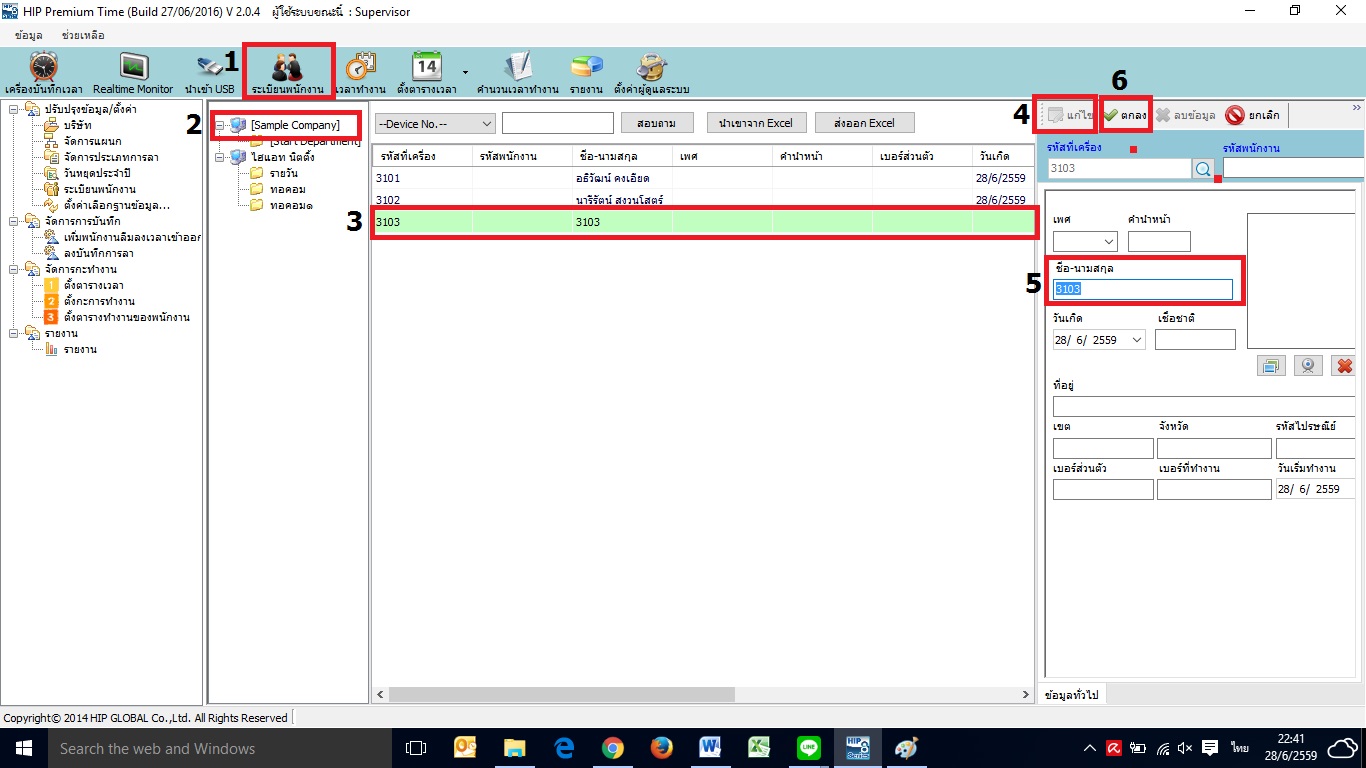Open the employee registry toolbar icon
This screenshot has width=1366, height=768.
287,74
